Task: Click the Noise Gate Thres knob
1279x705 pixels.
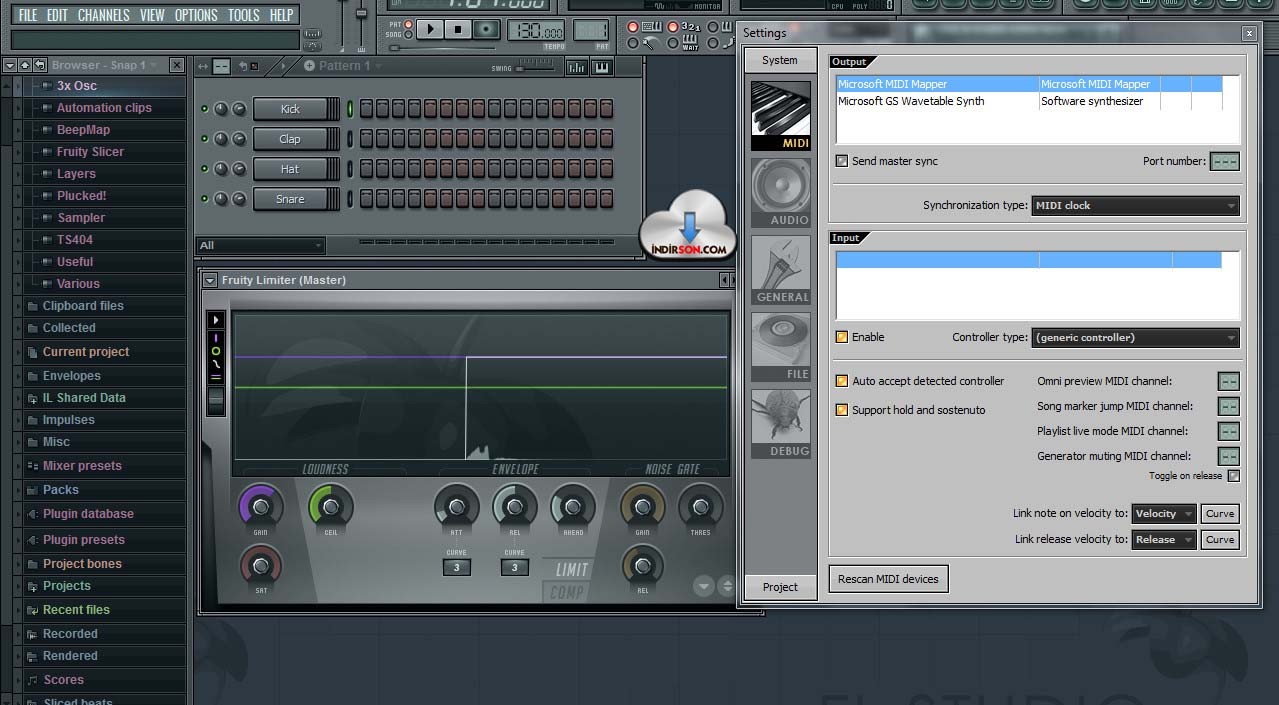Action: point(700,505)
